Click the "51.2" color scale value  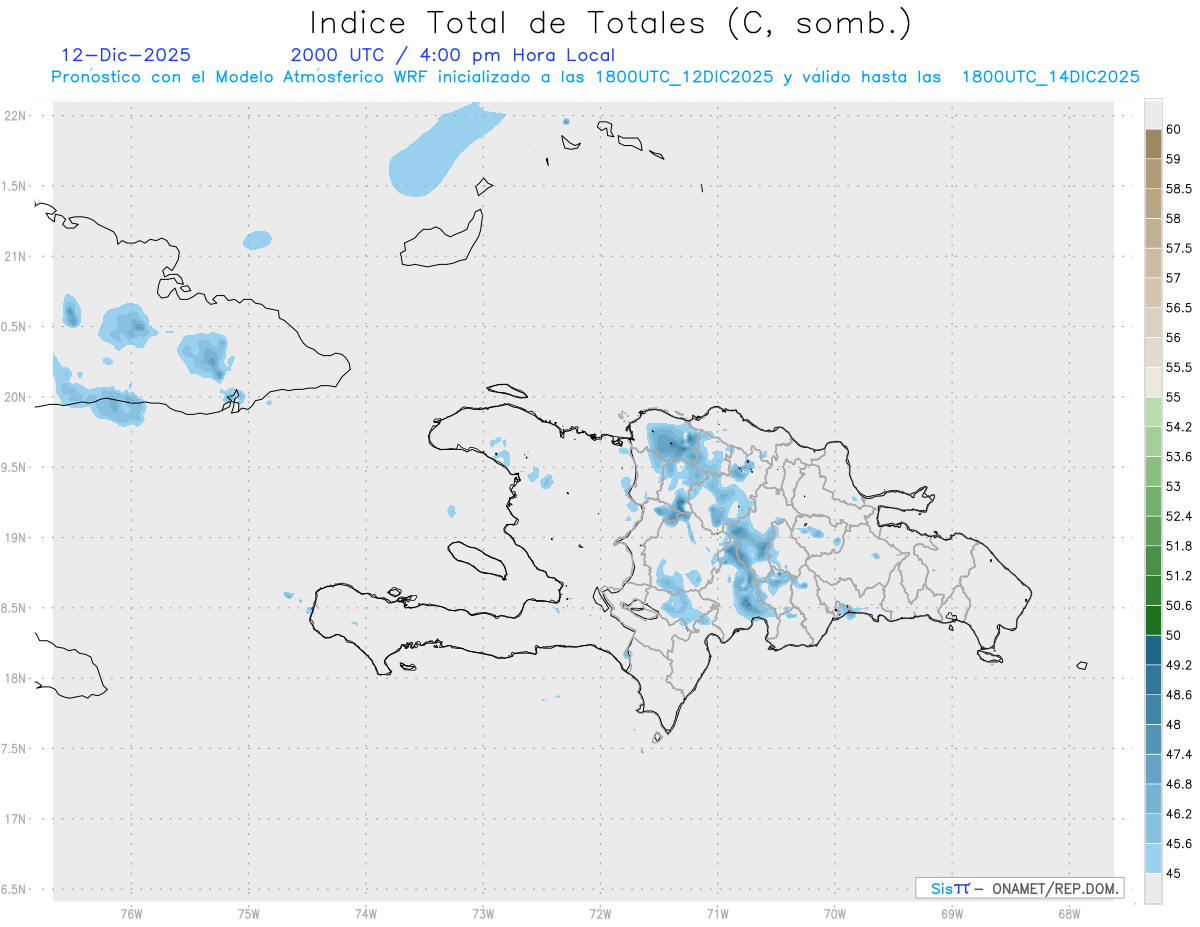click(x=1179, y=576)
